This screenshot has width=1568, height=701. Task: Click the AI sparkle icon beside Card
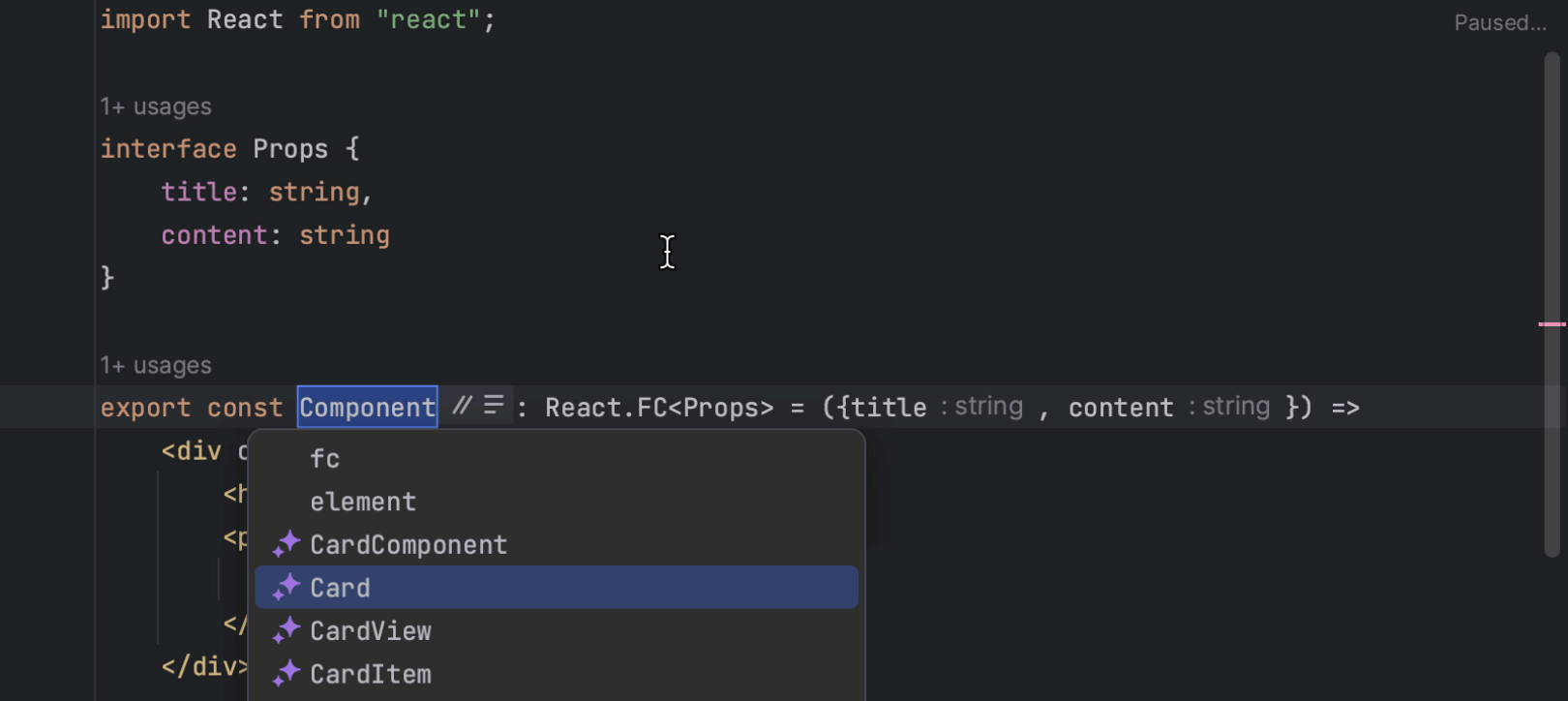[286, 588]
